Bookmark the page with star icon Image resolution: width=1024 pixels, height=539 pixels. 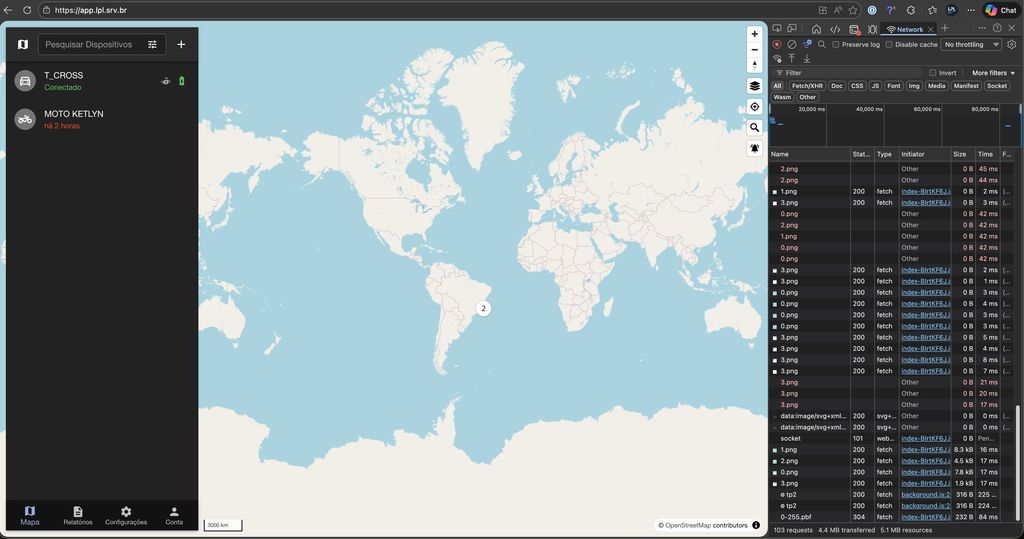853,10
